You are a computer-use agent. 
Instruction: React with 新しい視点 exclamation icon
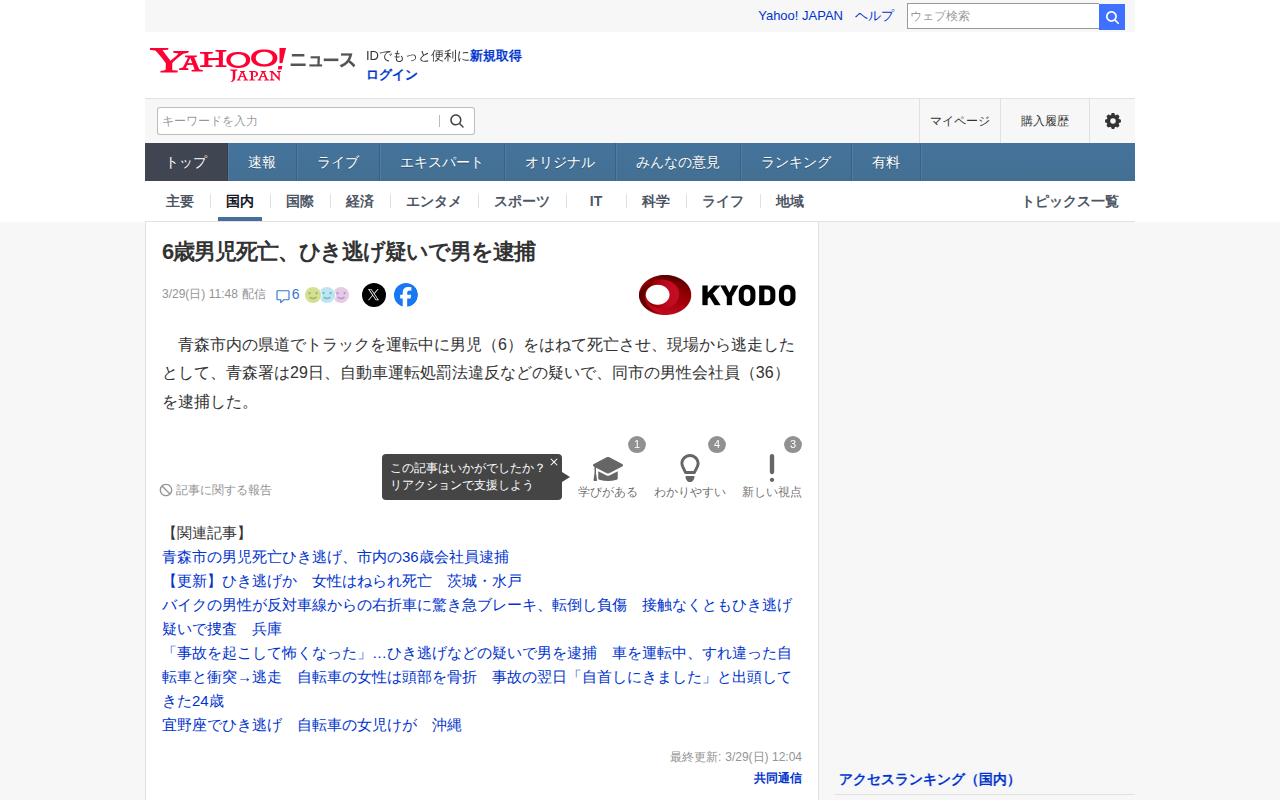click(x=772, y=468)
